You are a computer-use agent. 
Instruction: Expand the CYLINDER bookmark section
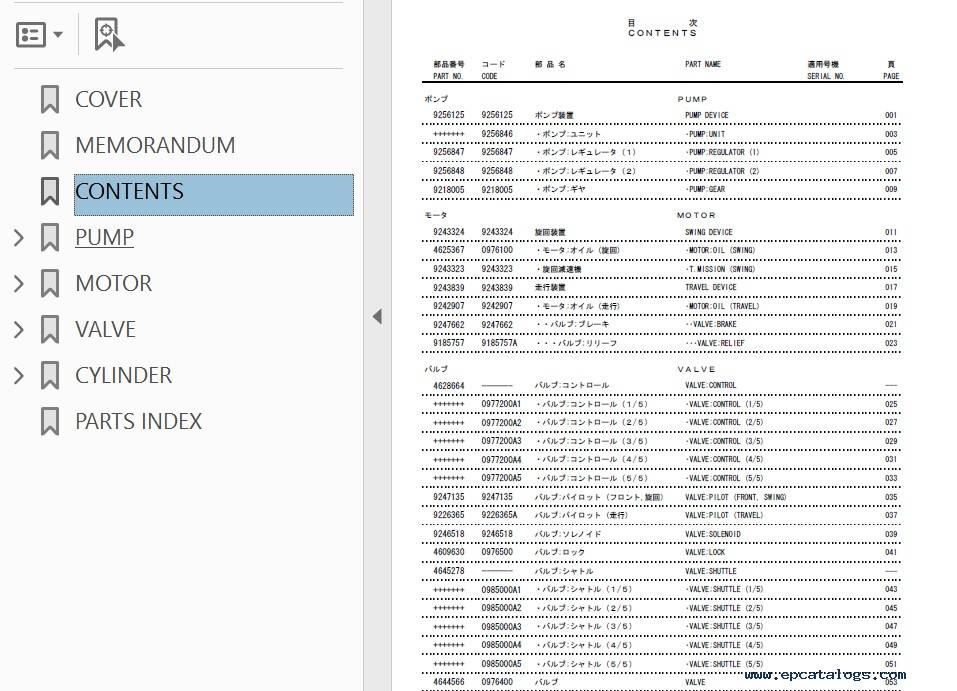point(19,375)
